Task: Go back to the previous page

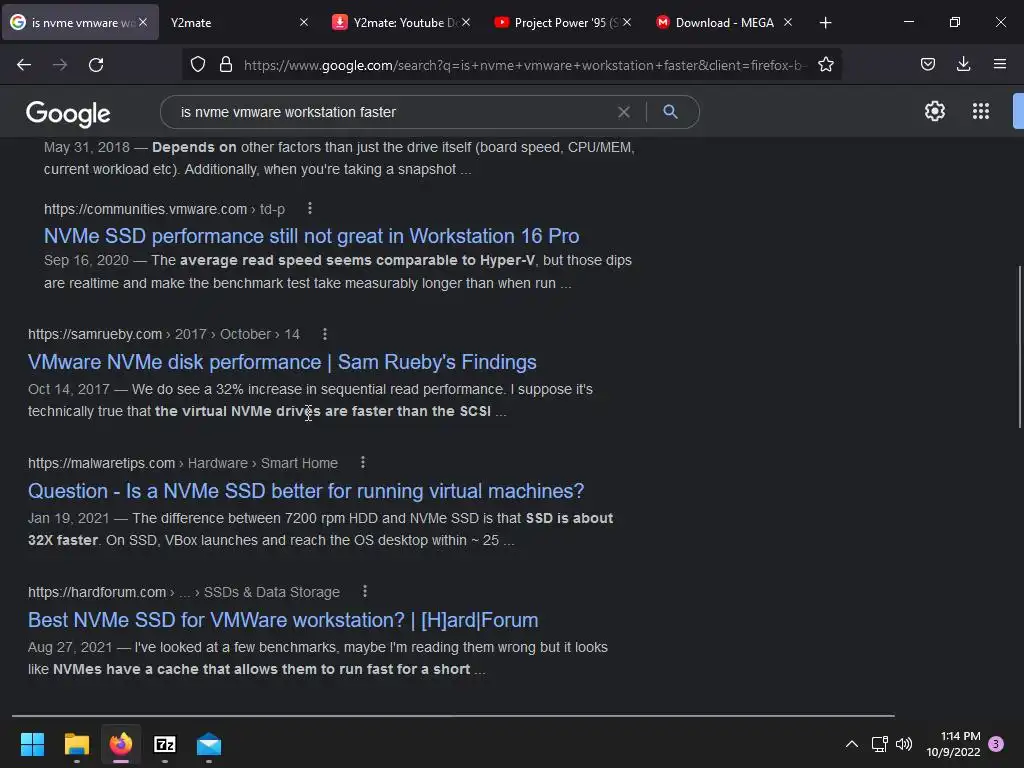Action: tap(24, 65)
